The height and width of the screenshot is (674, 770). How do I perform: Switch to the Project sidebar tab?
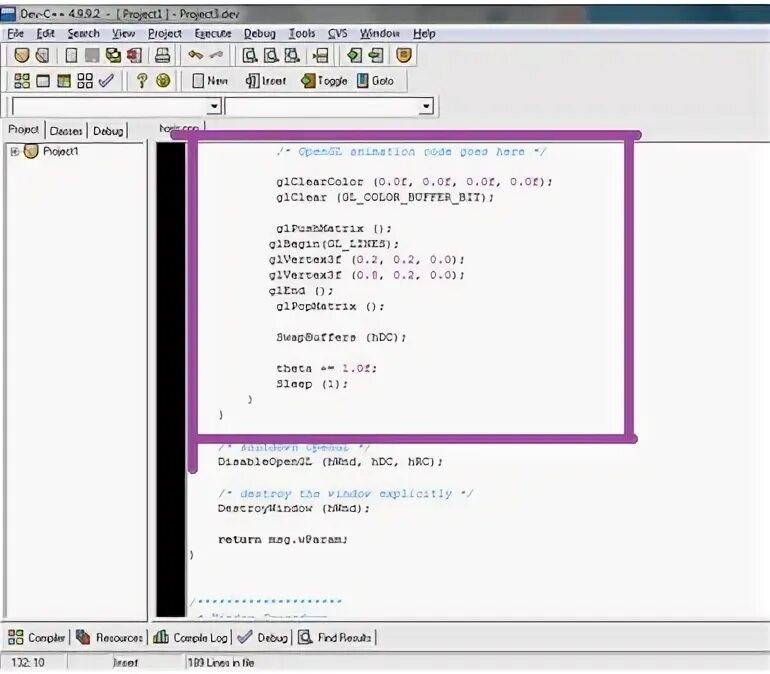(x=23, y=130)
